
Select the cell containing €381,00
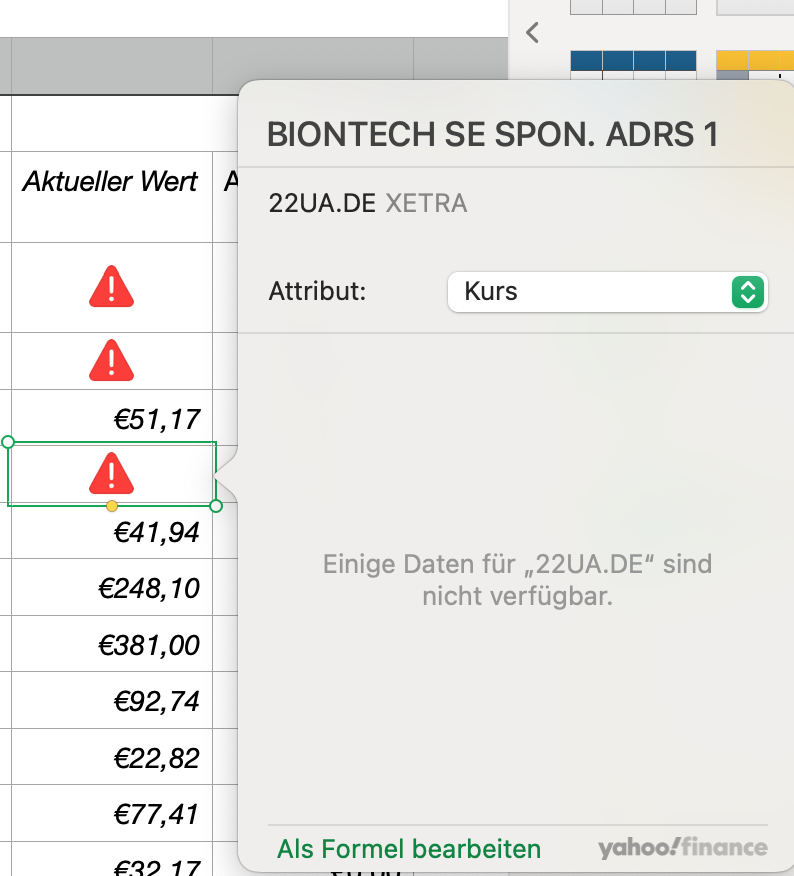111,644
